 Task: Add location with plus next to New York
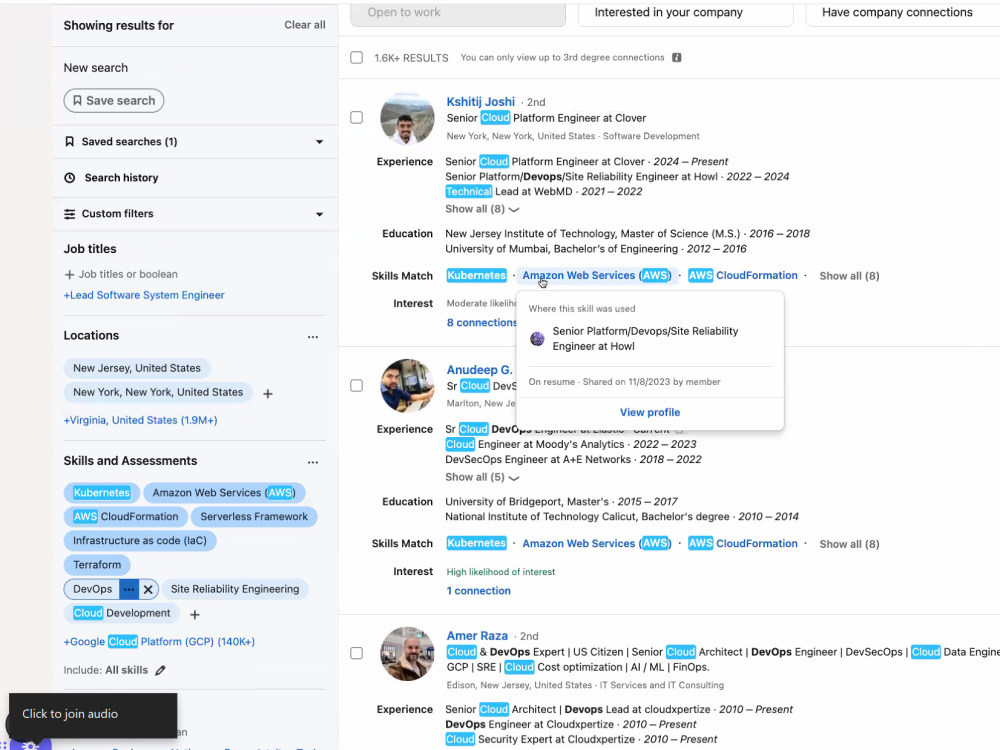pyautogui.click(x=268, y=394)
